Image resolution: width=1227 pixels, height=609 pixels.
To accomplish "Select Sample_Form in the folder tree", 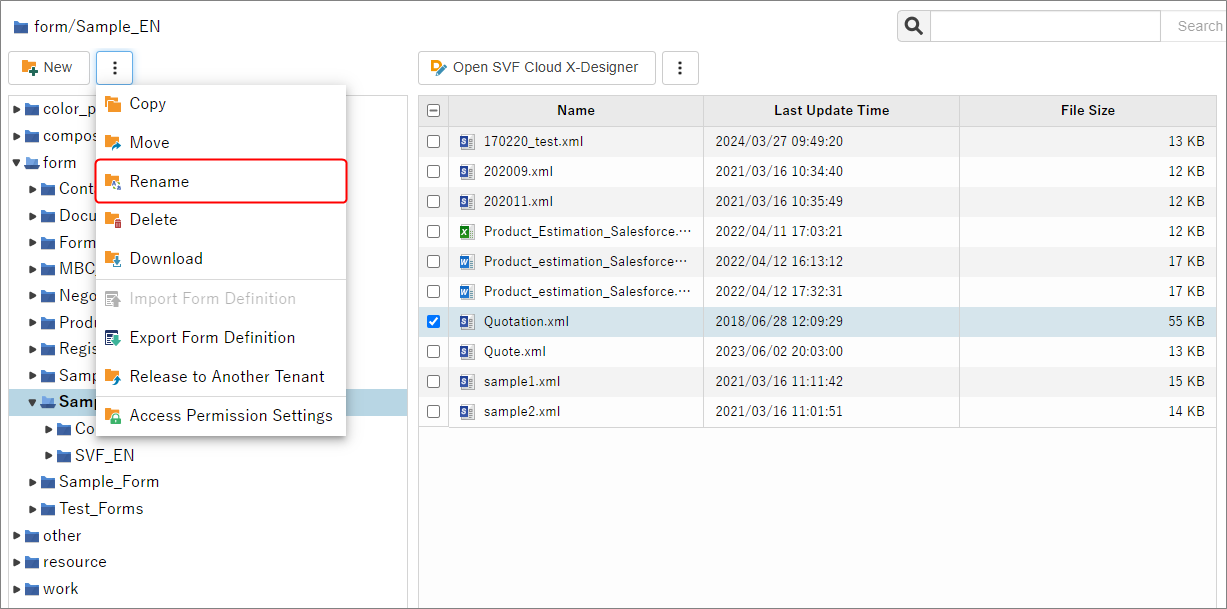I will tap(109, 482).
